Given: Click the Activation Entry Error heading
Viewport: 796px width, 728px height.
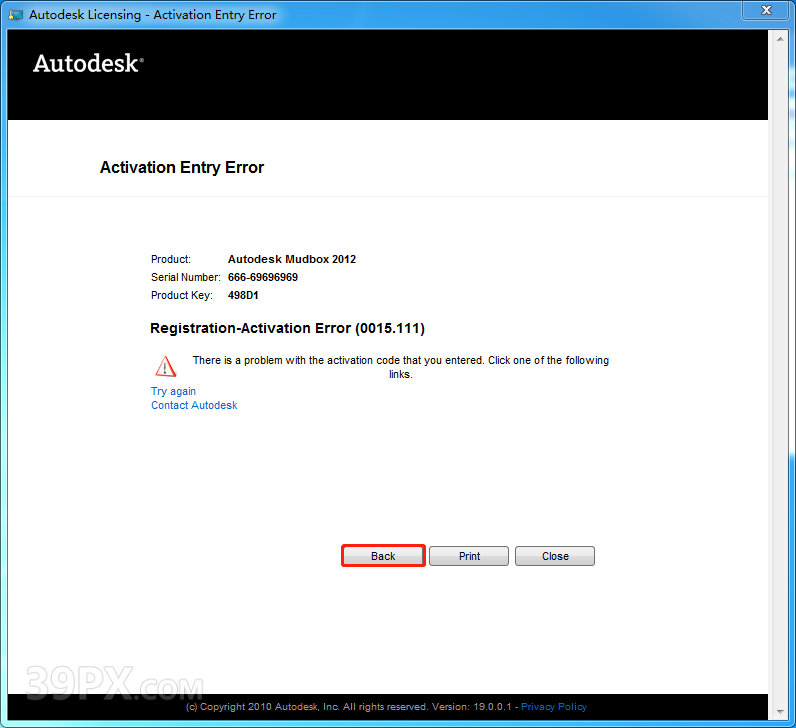Looking at the screenshot, I should (x=182, y=167).
